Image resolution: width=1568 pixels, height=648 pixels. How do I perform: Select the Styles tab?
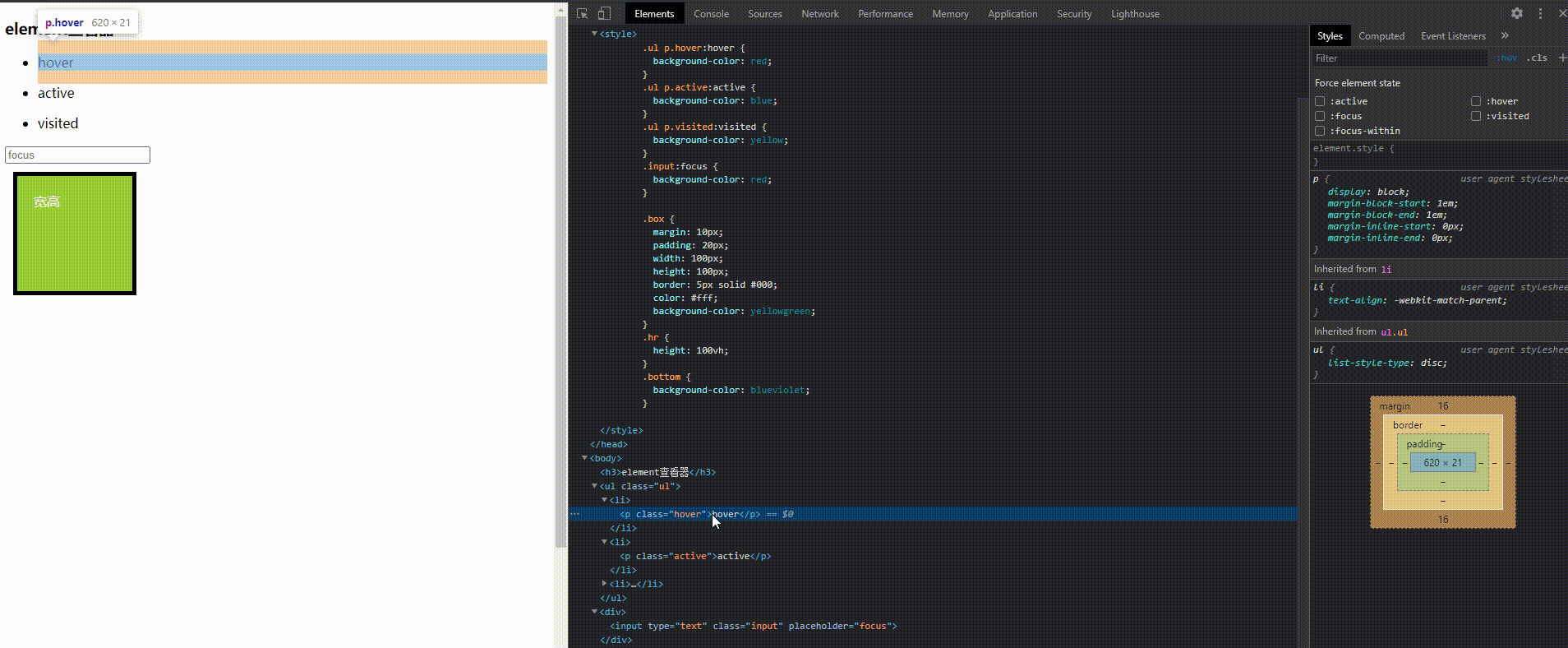1330,36
